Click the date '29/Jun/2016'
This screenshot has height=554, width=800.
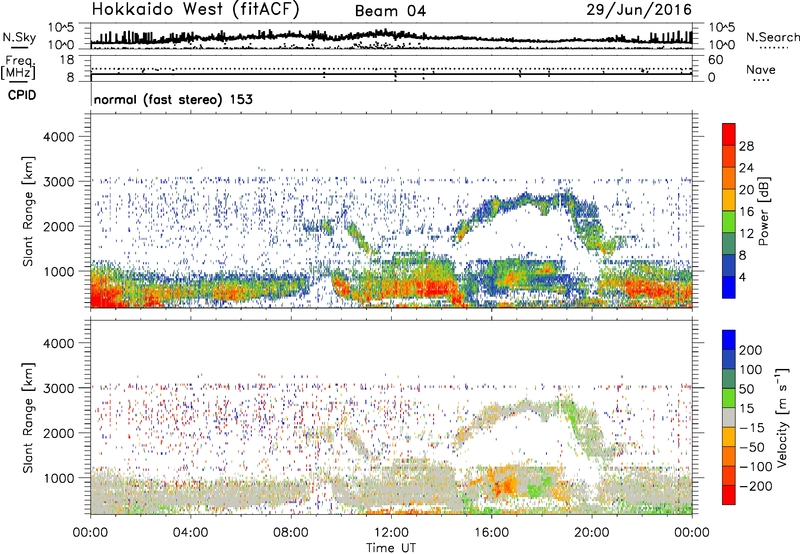(639, 10)
